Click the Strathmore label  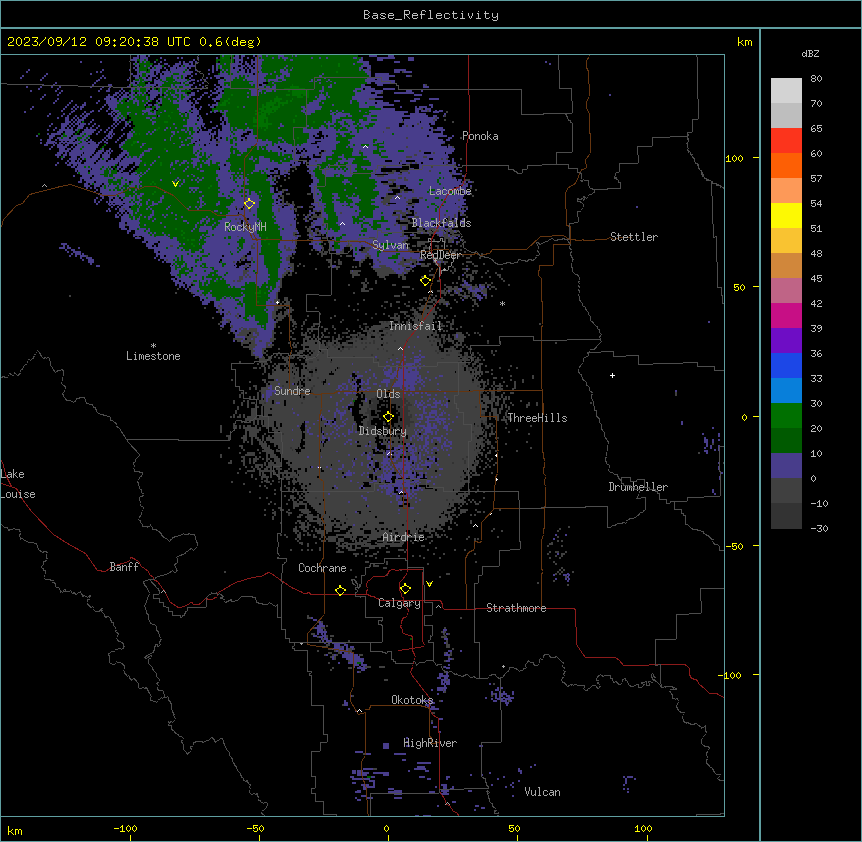pyautogui.click(x=516, y=608)
